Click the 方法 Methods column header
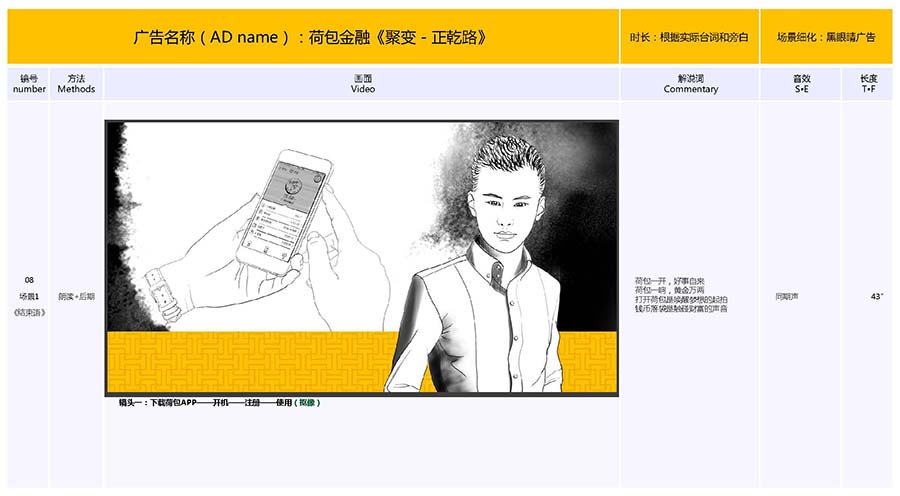Viewport: 900px width, 496px height. (x=76, y=83)
